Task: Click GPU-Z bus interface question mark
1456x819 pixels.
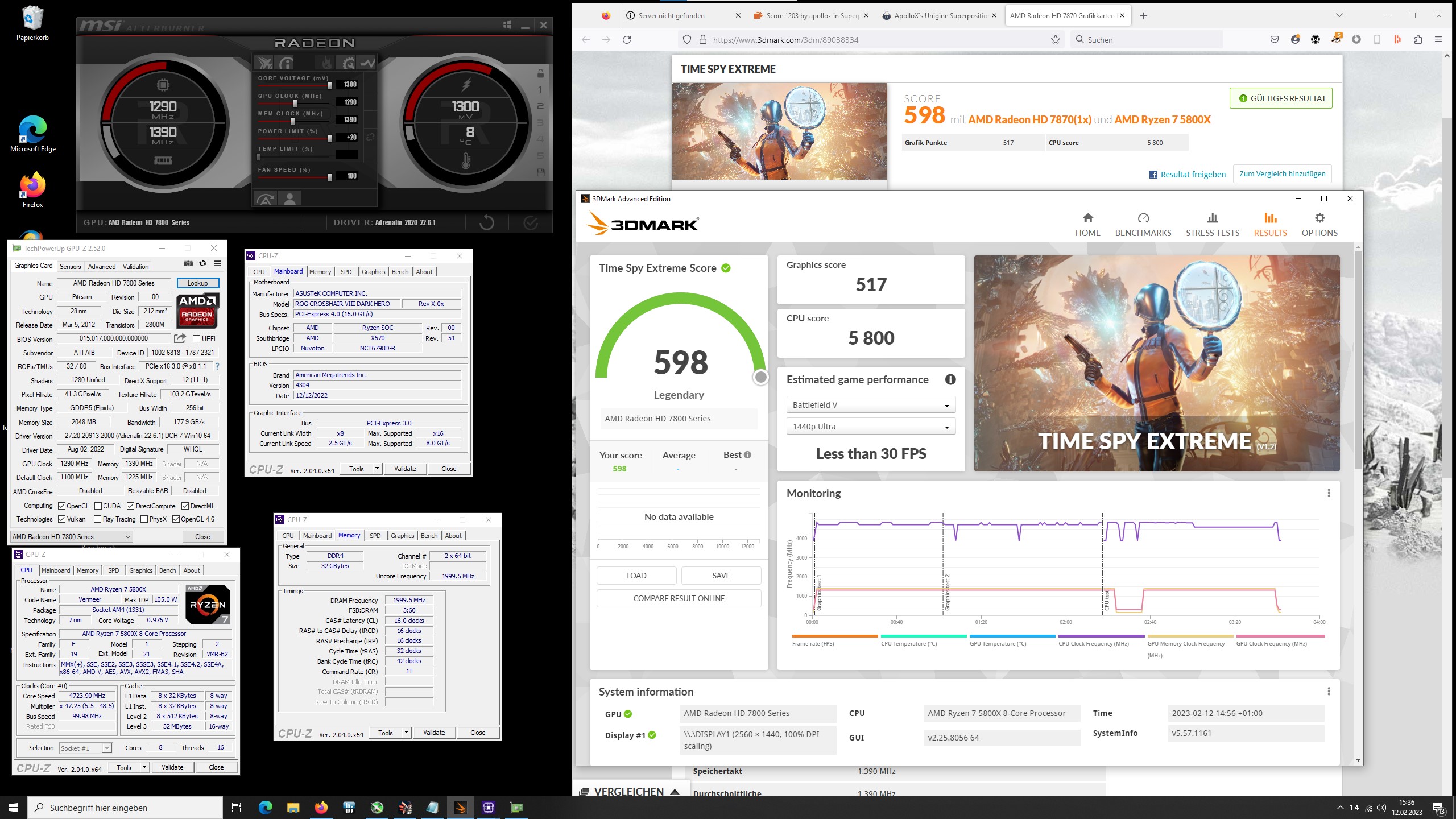Action: pos(217,366)
